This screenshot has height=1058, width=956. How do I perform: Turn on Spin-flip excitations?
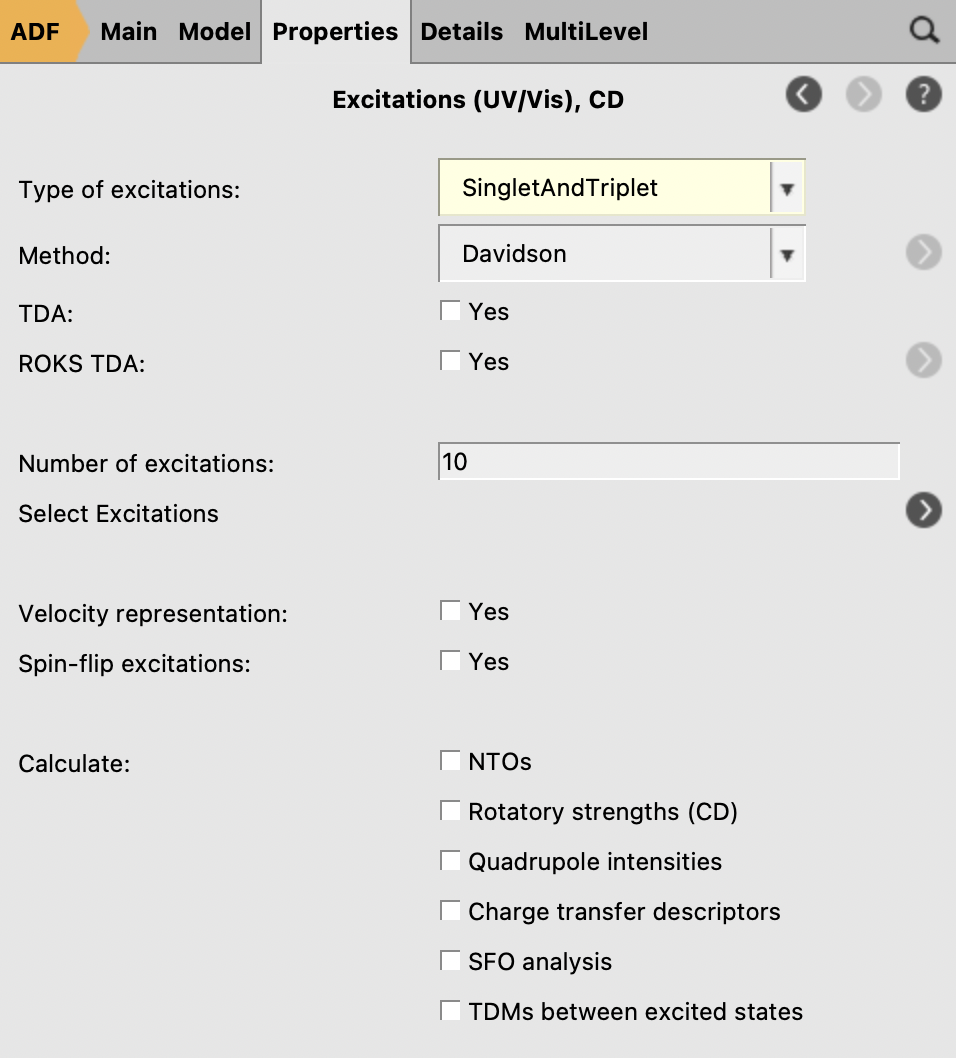(450, 661)
